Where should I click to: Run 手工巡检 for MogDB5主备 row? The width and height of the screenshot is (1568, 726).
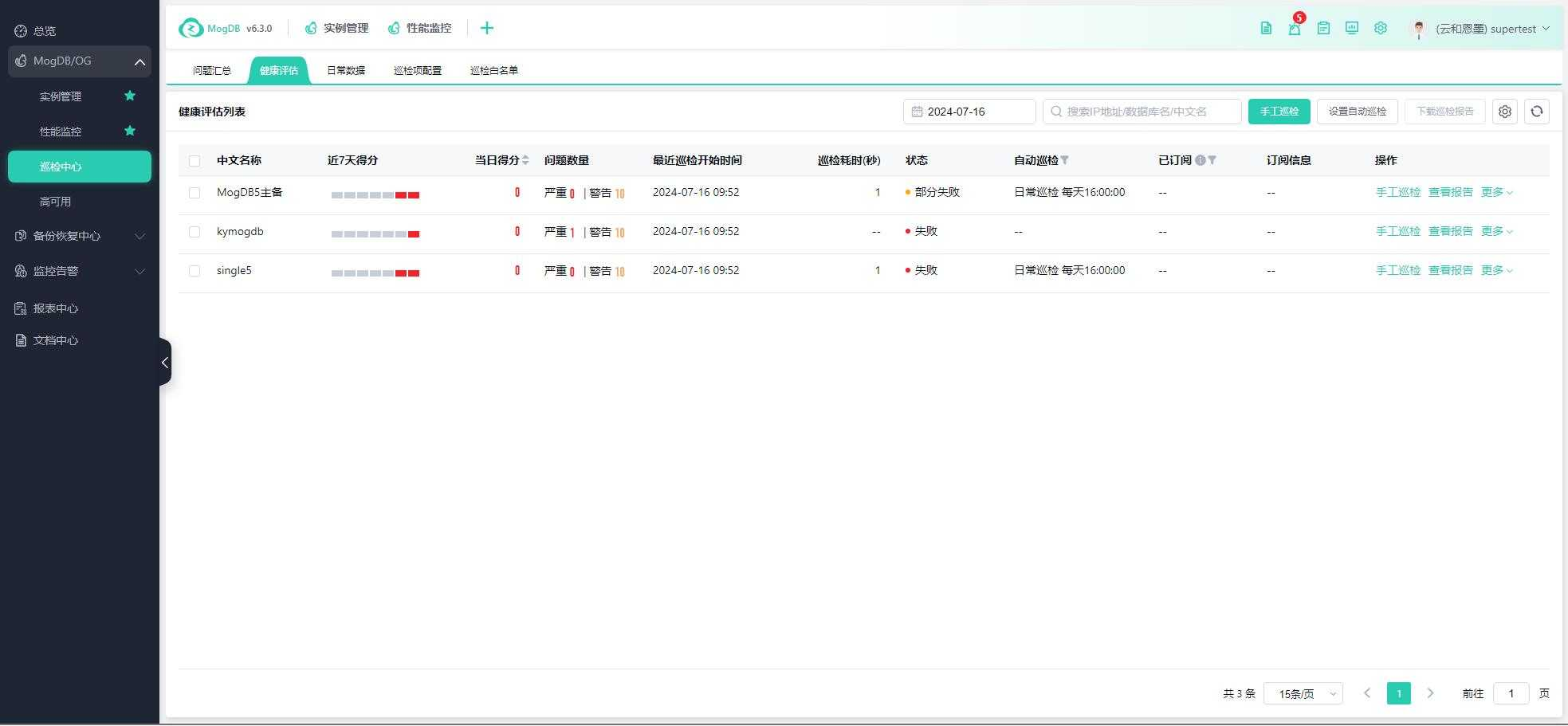(1398, 192)
